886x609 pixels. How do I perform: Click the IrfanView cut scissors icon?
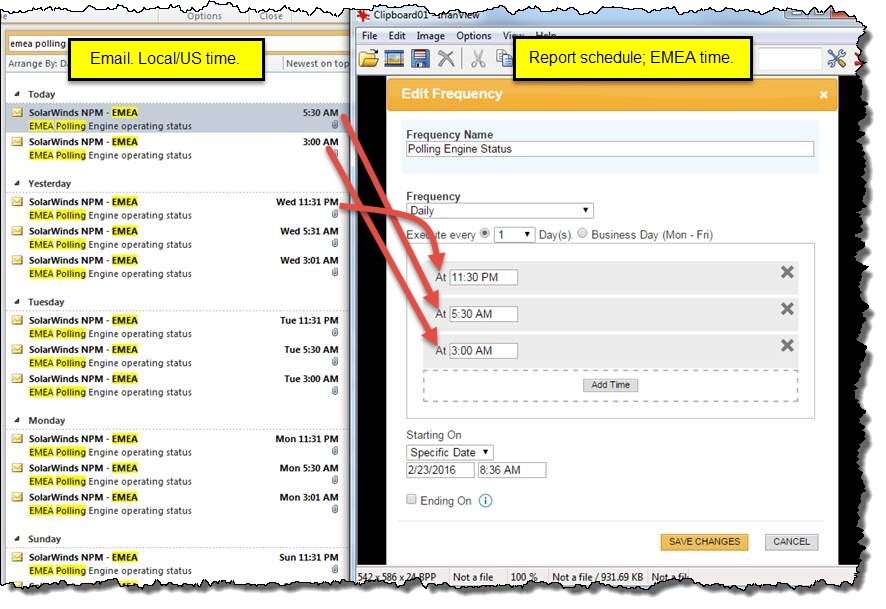pyautogui.click(x=479, y=58)
